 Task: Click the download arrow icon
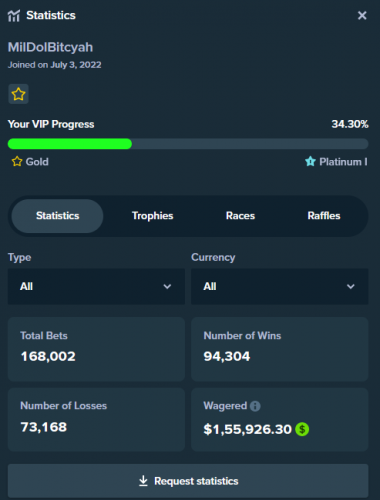click(143, 481)
